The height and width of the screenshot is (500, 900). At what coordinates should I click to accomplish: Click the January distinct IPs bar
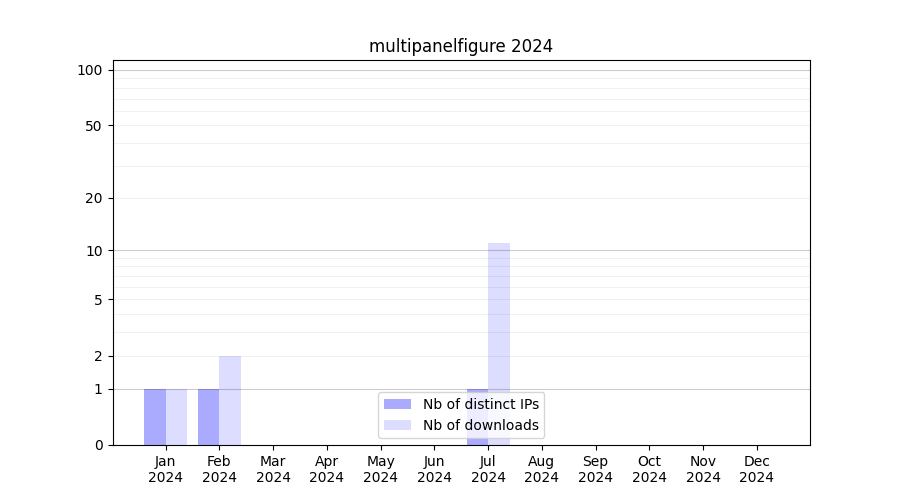click(x=155, y=417)
